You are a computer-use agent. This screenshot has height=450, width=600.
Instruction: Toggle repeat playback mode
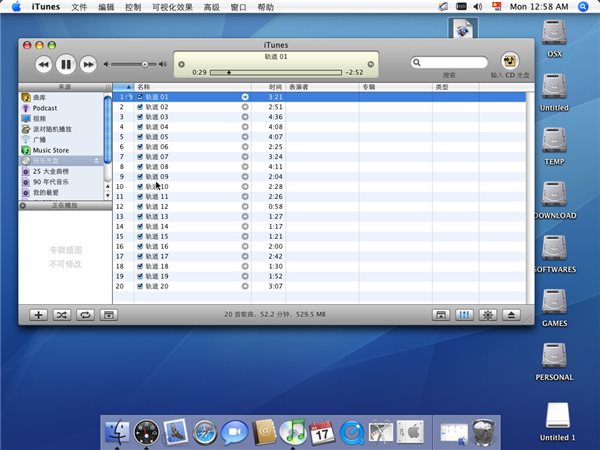pyautogui.click(x=85, y=314)
